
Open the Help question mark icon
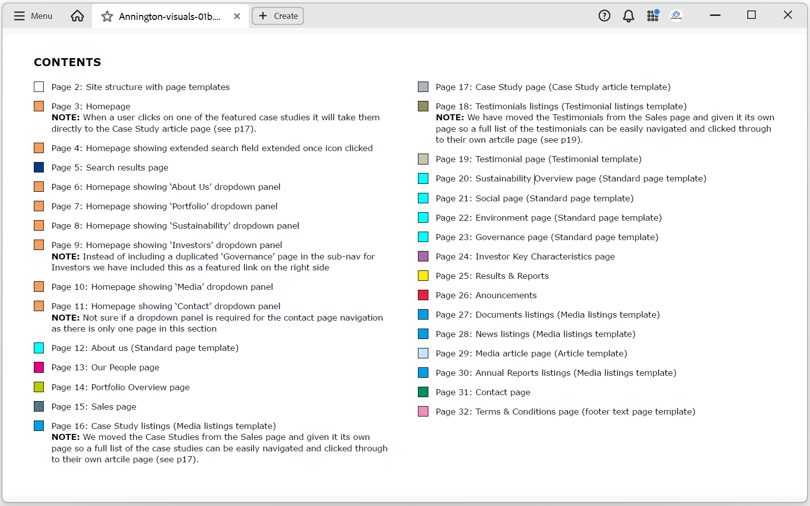pyautogui.click(x=604, y=16)
